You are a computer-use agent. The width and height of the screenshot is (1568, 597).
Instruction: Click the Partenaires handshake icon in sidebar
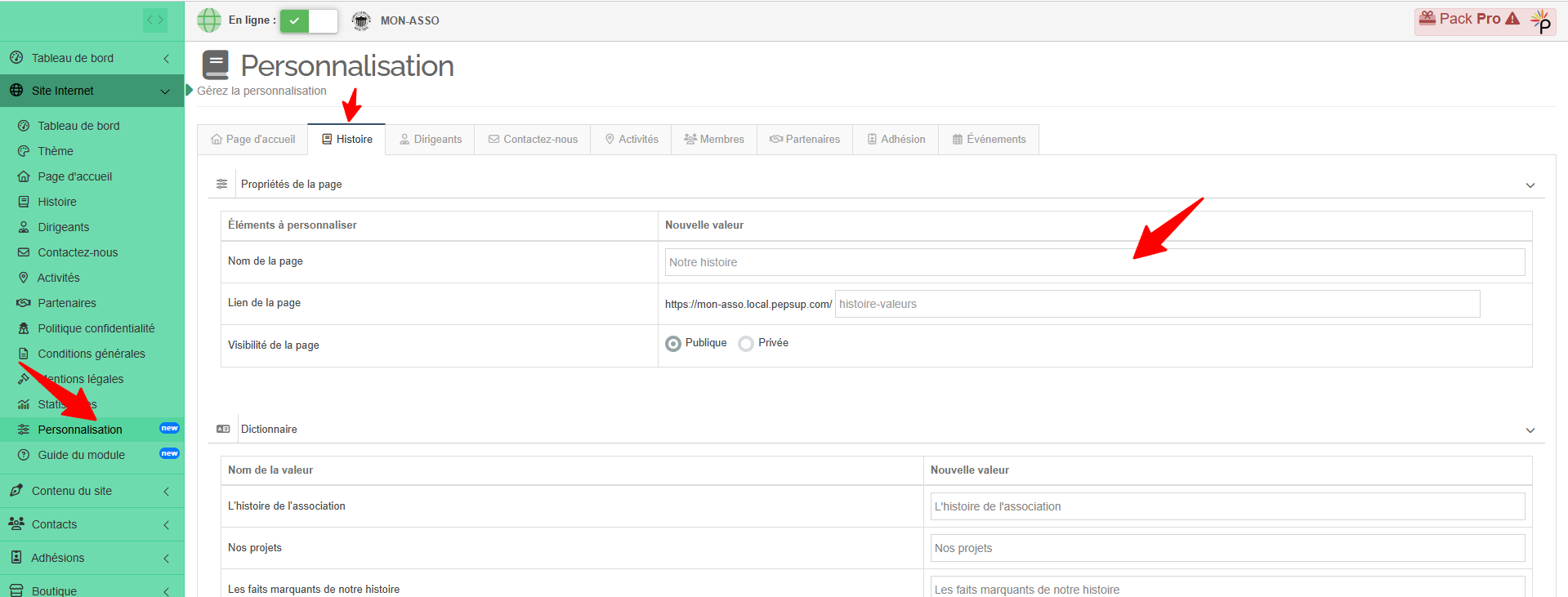click(24, 303)
